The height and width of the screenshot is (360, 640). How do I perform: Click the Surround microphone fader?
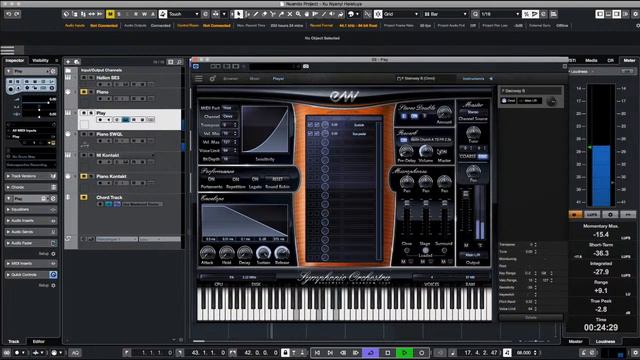click(x=444, y=204)
